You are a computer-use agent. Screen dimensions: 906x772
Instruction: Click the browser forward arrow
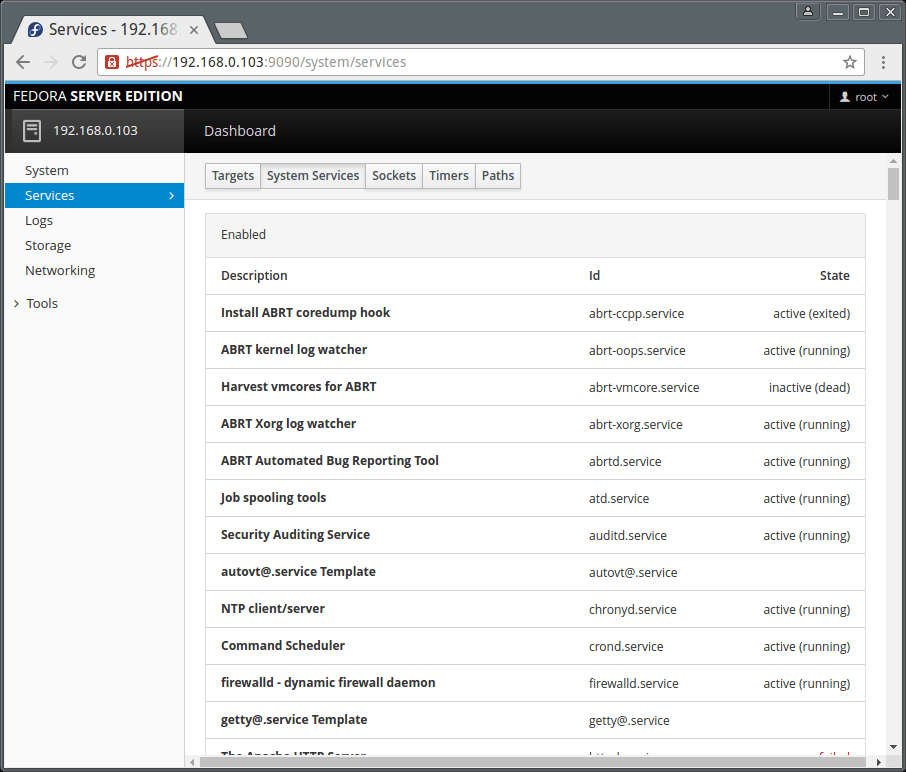[x=51, y=62]
